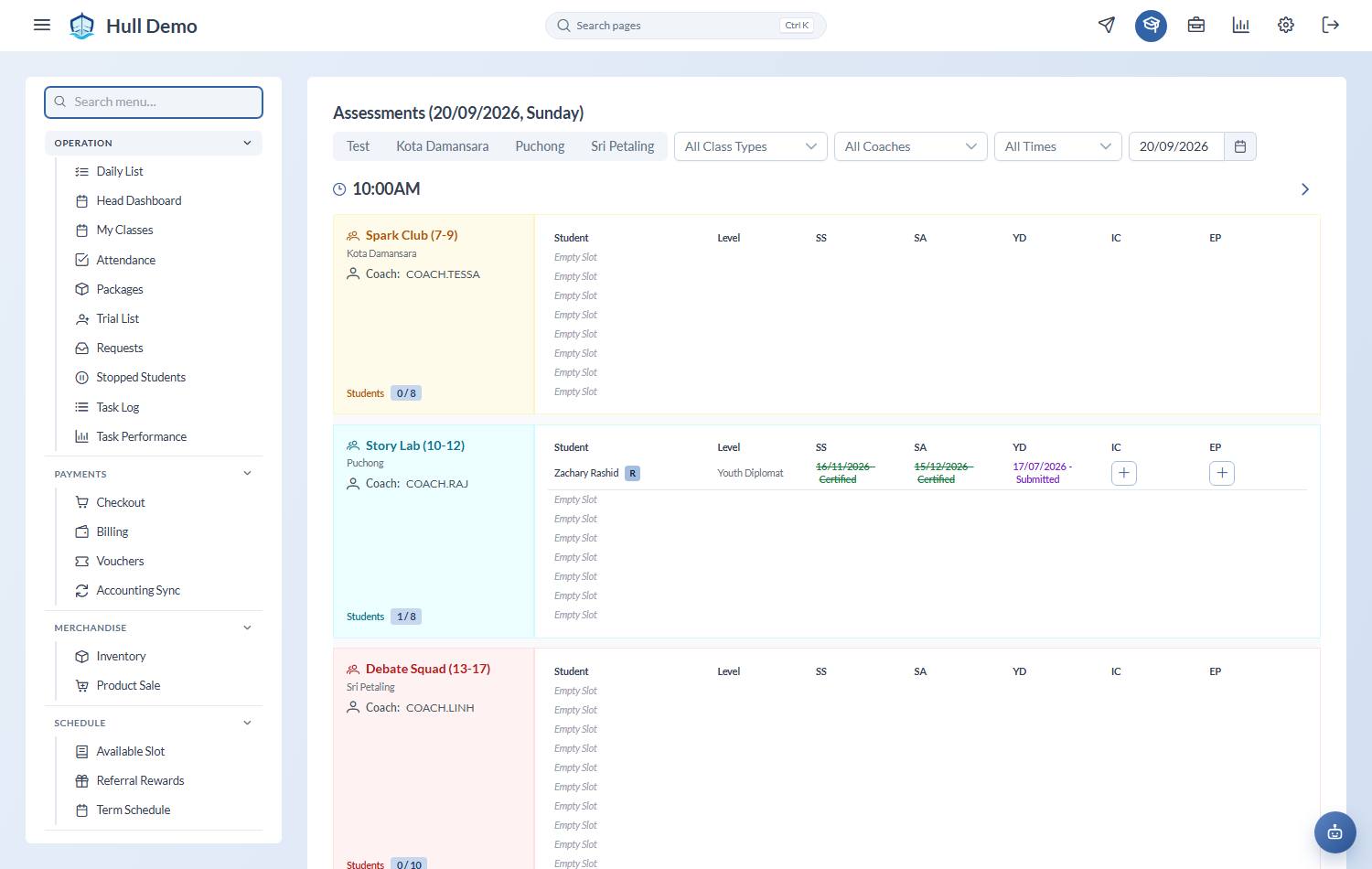
Task: Select the Kota Damansara branch tab
Action: coord(442,146)
